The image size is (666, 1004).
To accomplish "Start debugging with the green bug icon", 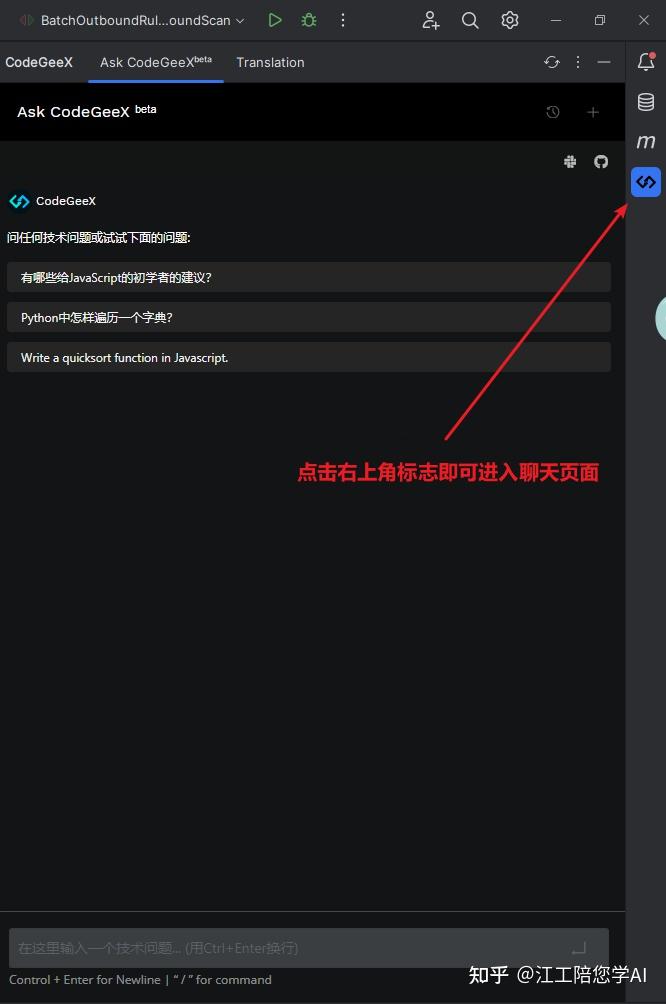I will (309, 20).
